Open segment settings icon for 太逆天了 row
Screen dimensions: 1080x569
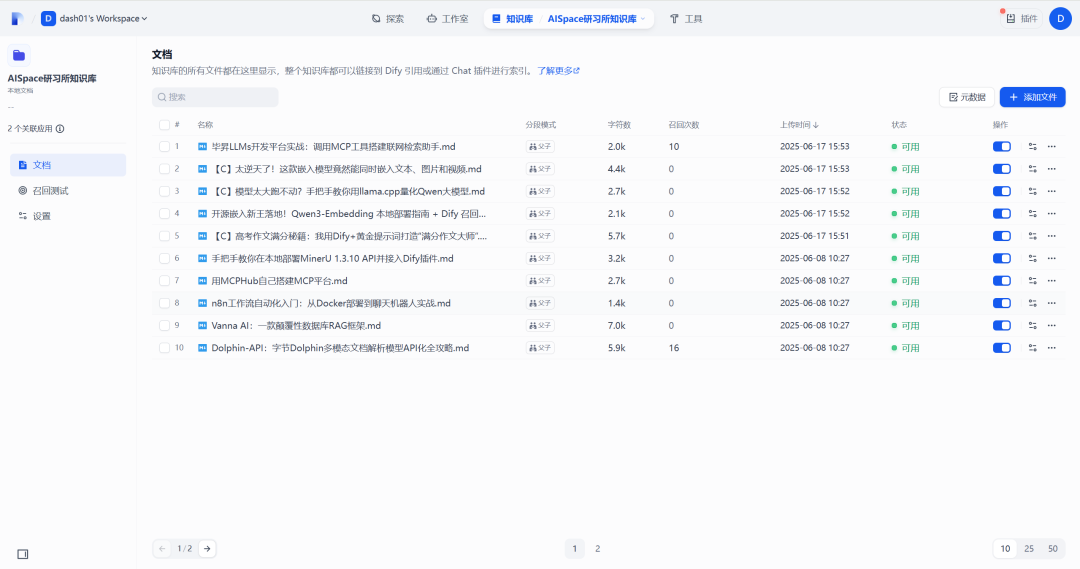click(1032, 169)
